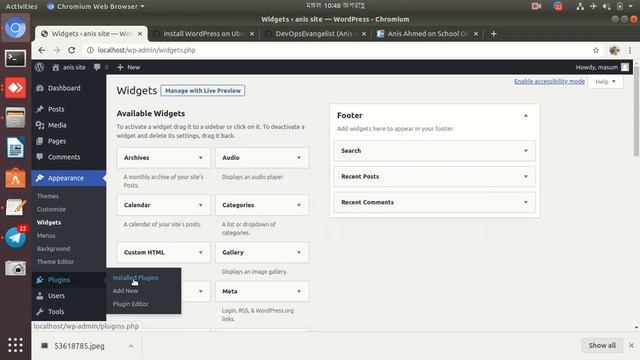Click Show all downloads button
This screenshot has height=360, width=640.
coord(602,345)
